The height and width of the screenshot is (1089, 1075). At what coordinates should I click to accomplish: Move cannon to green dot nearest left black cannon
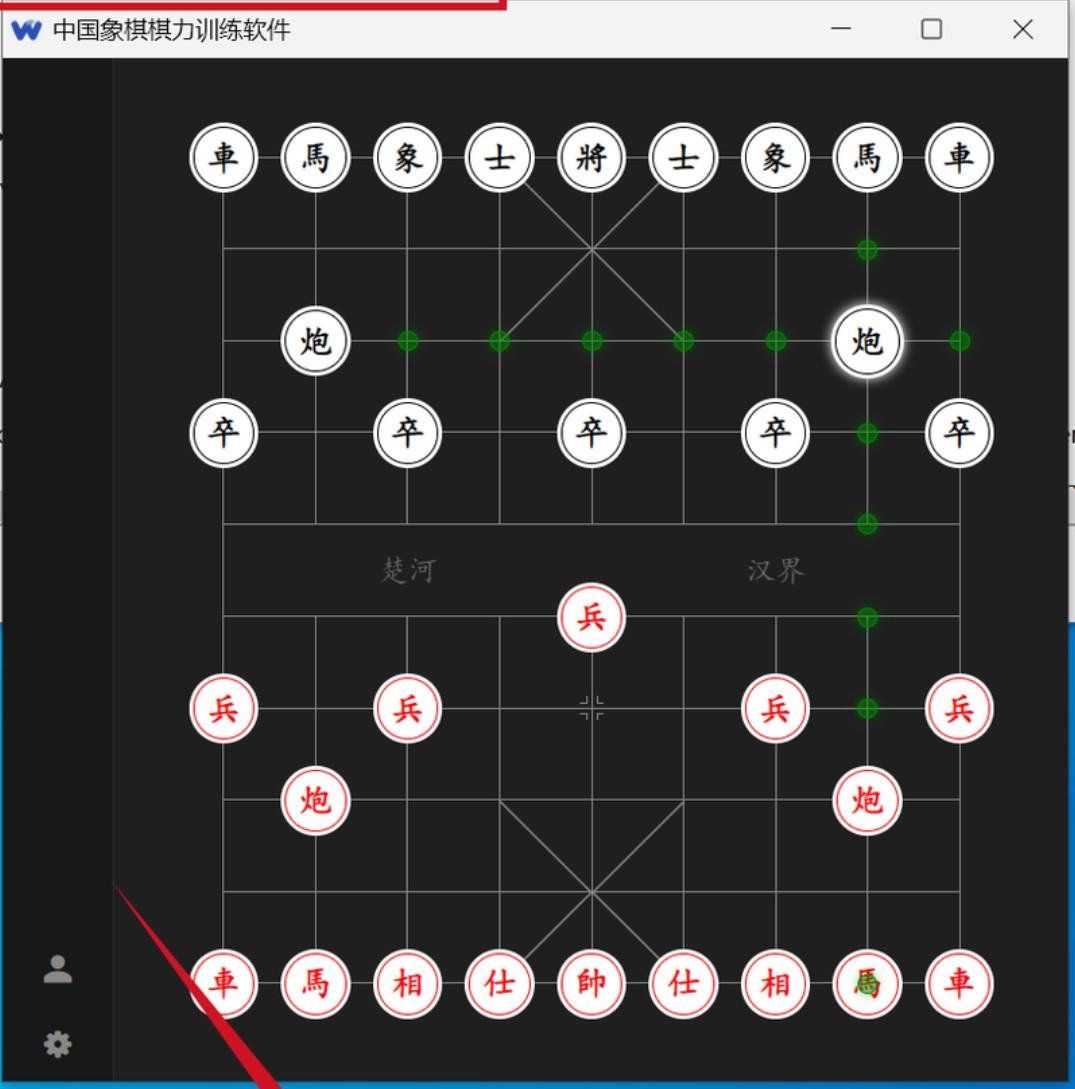coord(408,341)
